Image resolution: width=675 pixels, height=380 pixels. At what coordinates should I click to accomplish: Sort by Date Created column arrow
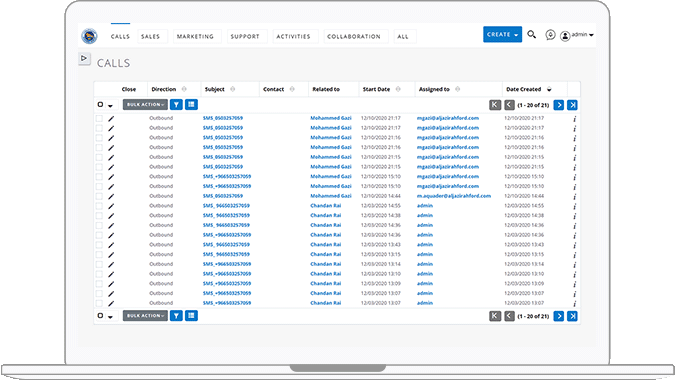coord(549,90)
